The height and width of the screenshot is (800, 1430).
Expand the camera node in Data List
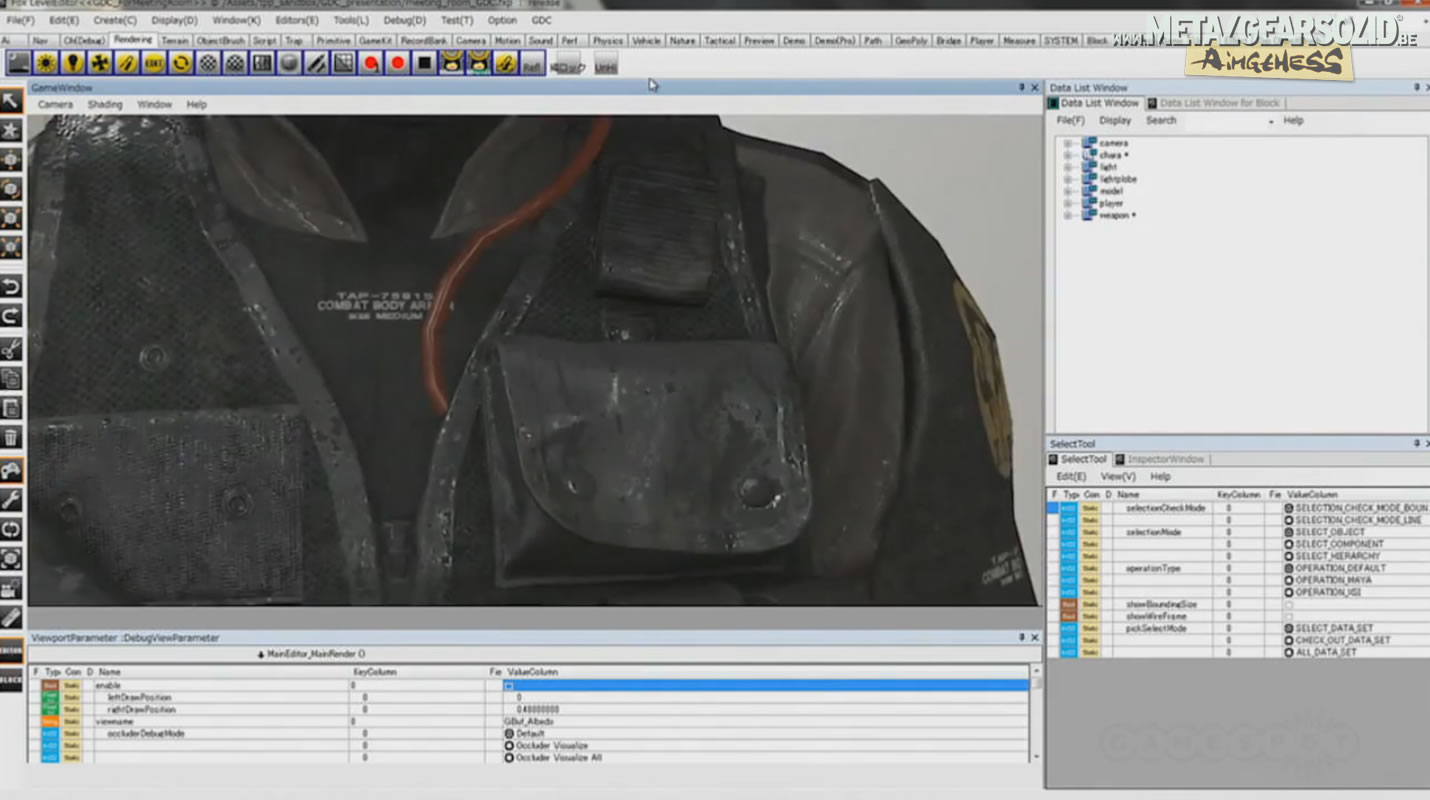(x=1067, y=143)
